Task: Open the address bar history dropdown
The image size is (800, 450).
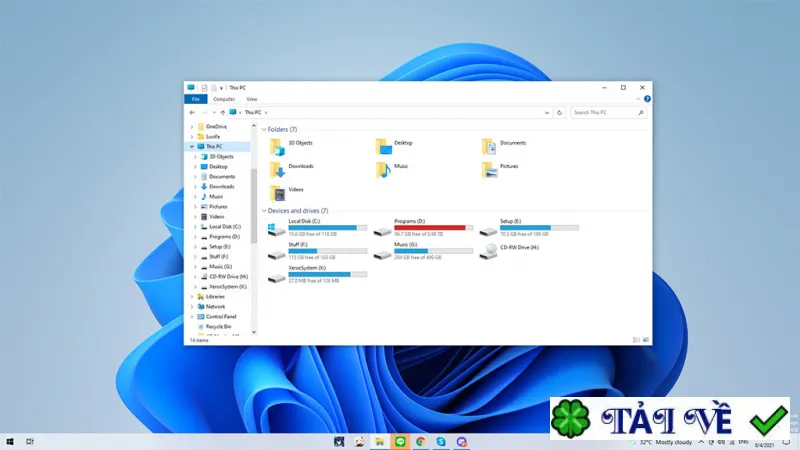Action: (546, 112)
